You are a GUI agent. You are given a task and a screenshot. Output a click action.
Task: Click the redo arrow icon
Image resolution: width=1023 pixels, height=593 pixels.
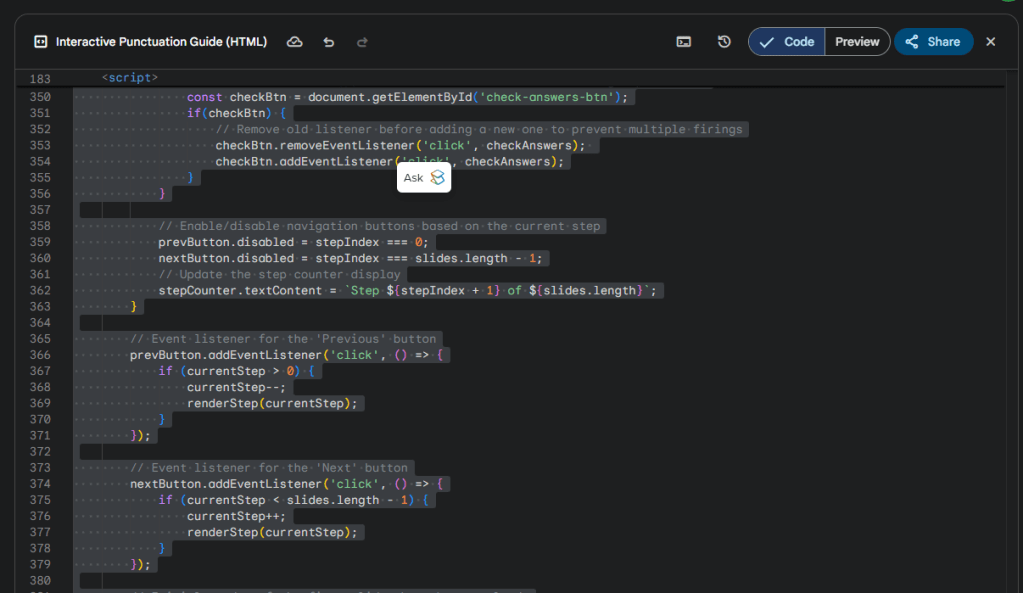[x=362, y=42]
